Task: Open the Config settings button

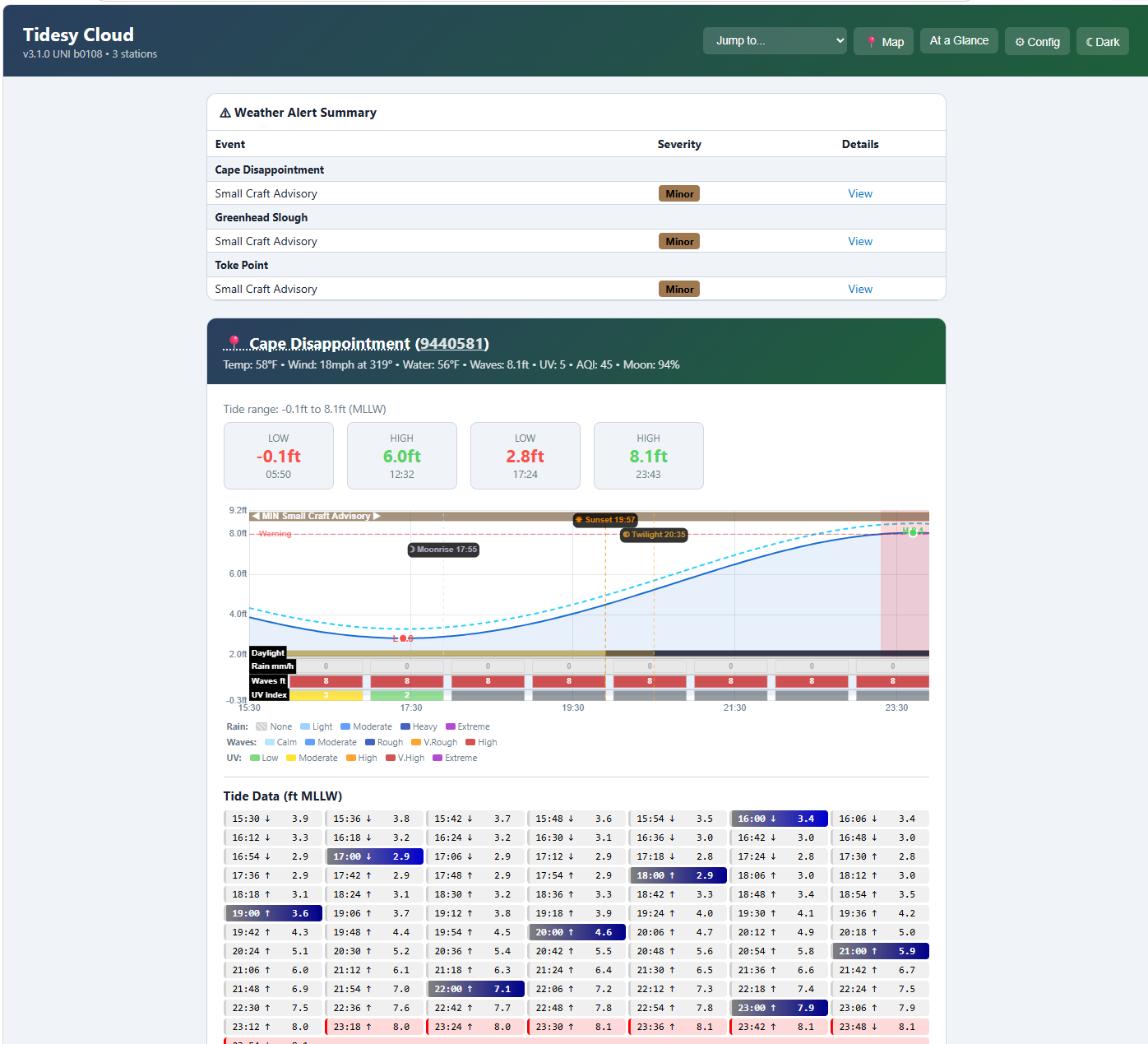Action: tap(1037, 41)
